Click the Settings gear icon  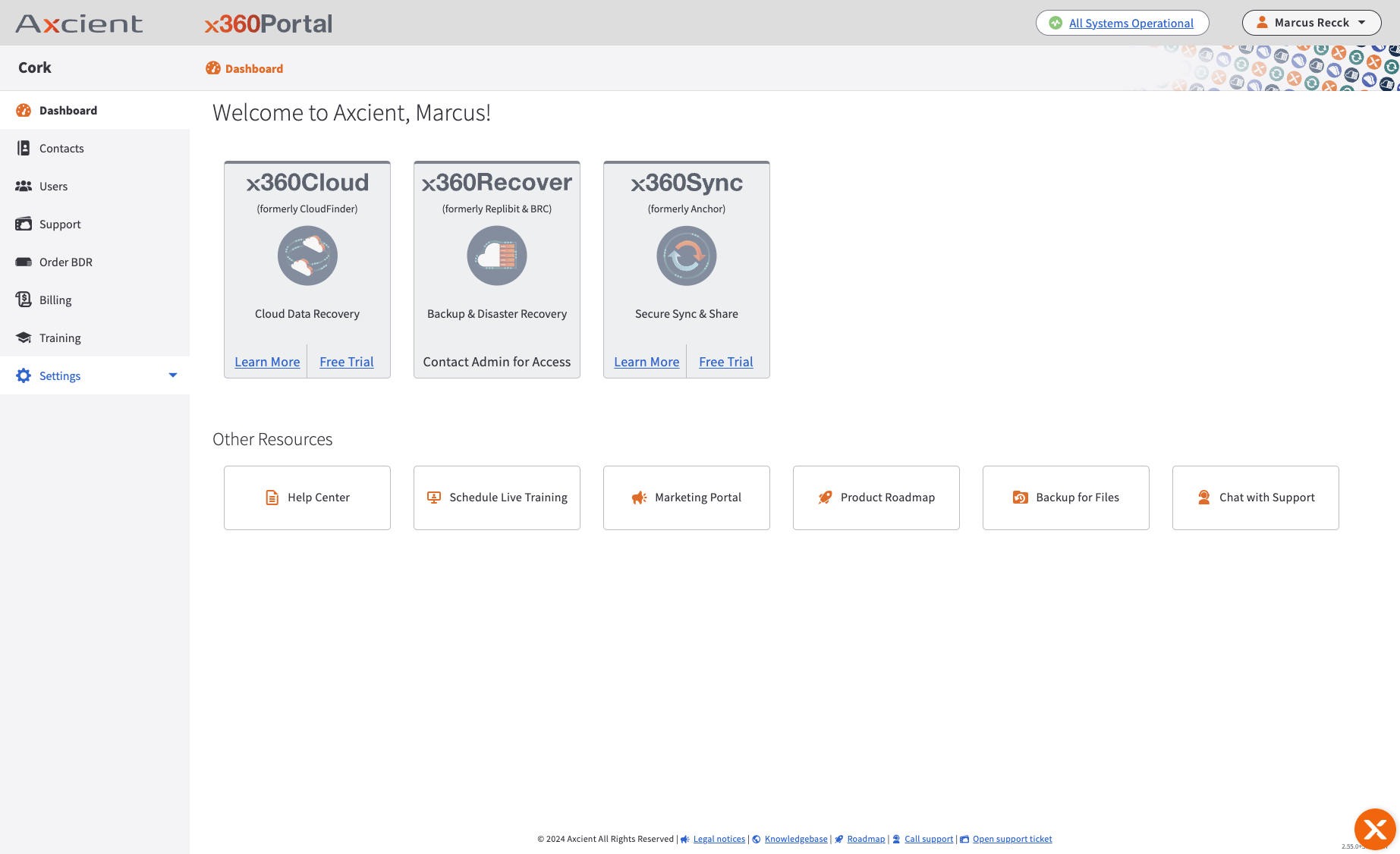(24, 375)
